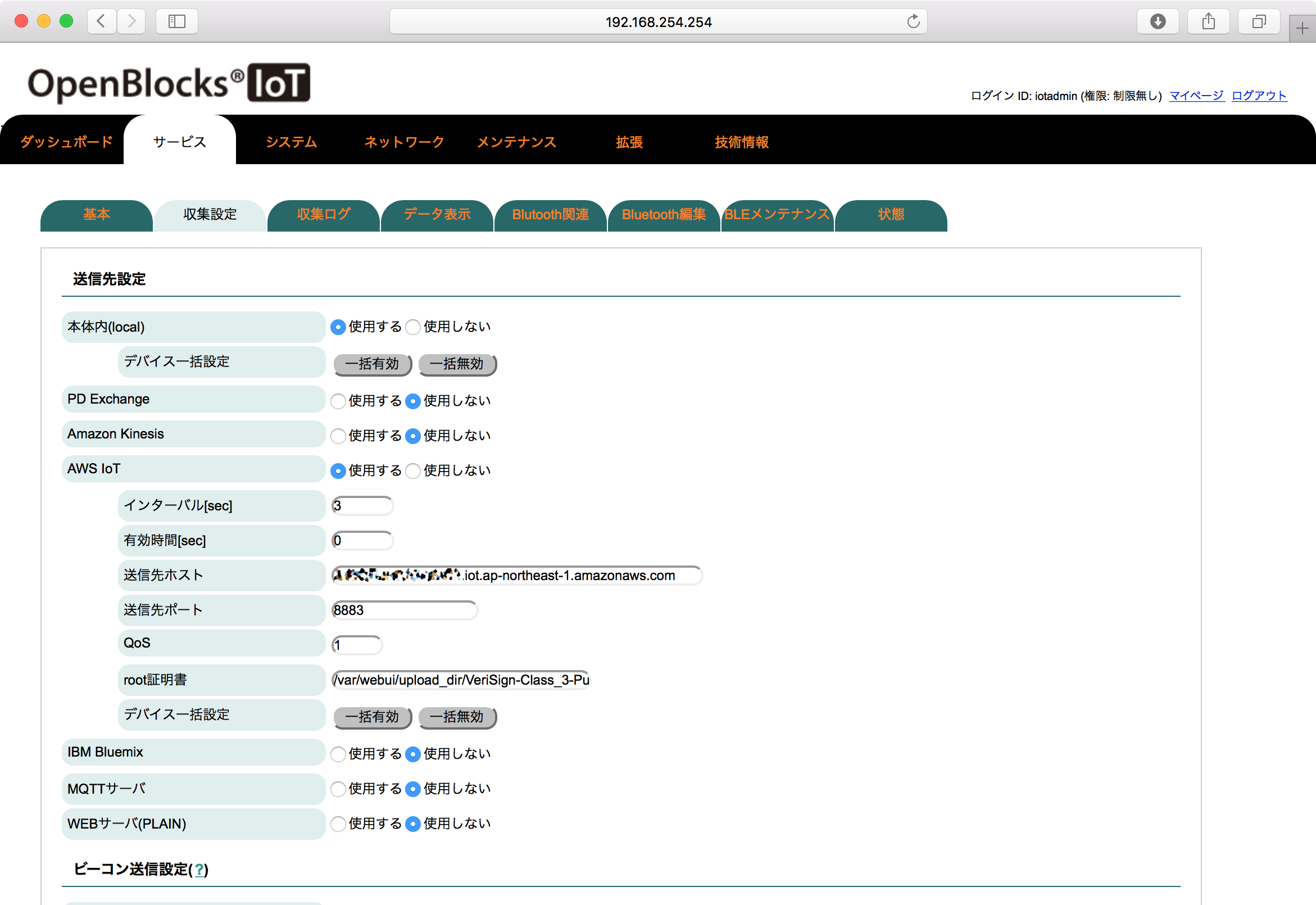Click the Safari share icon
Screen dimensions: 1316x905
coord(1209,21)
